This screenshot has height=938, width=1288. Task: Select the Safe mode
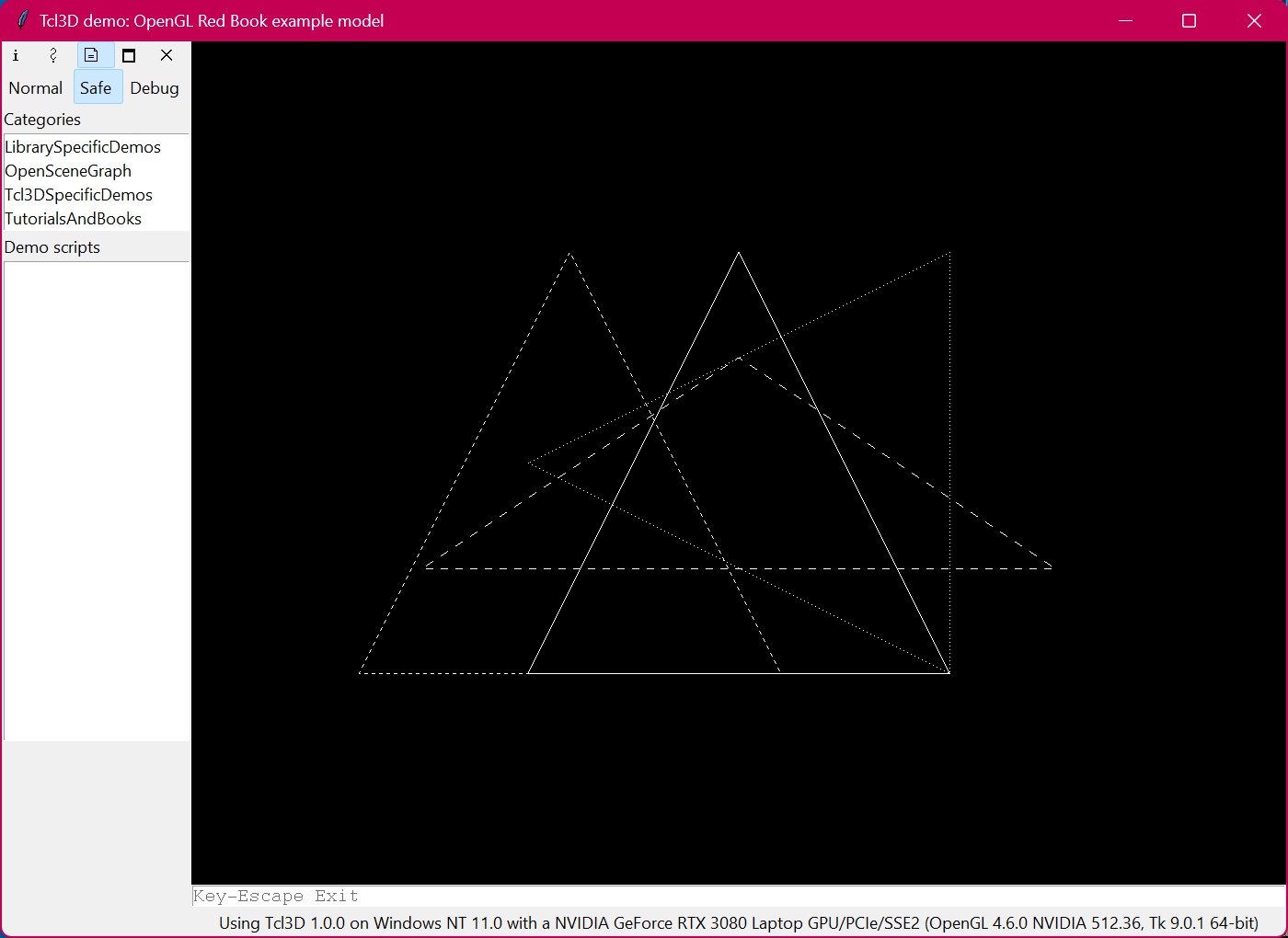[96, 88]
